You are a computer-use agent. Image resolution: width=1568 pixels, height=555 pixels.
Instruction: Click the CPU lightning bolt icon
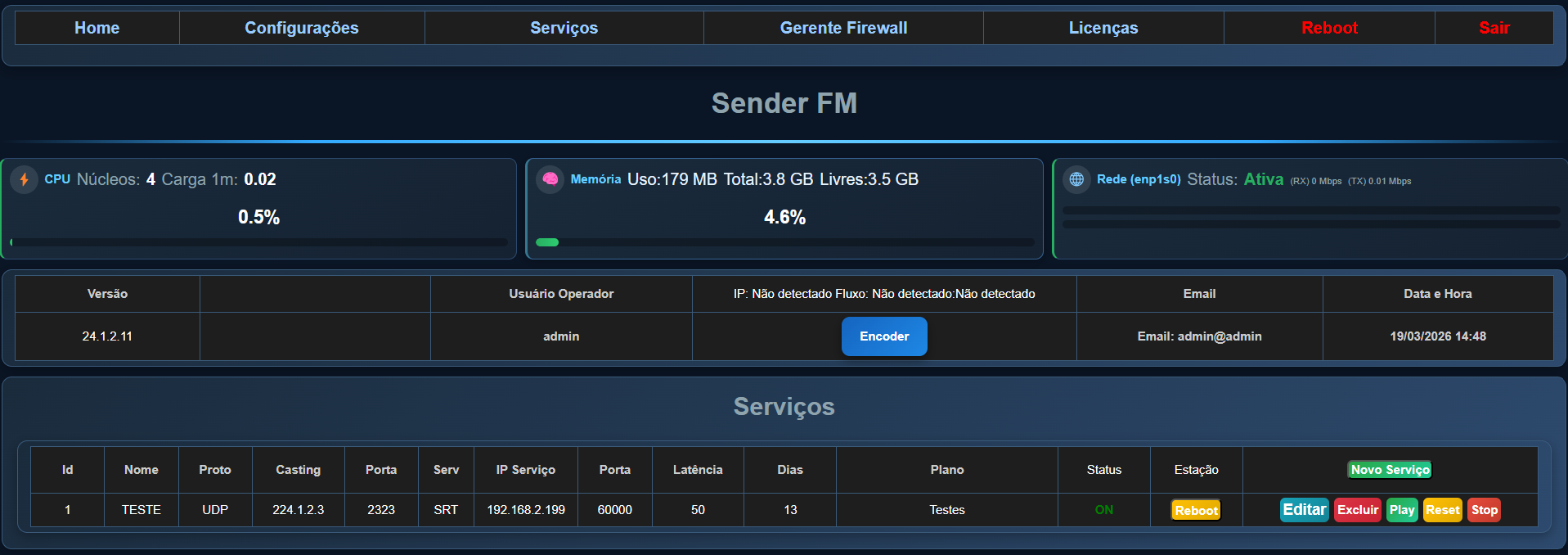[24, 179]
